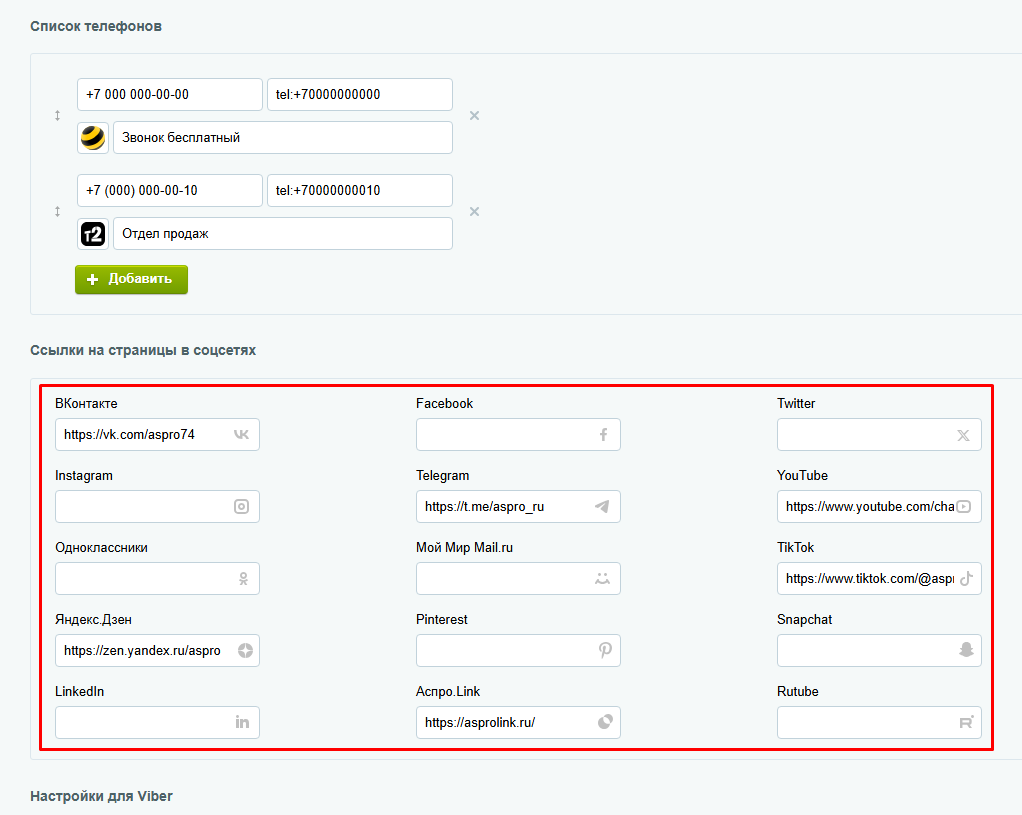Image resolution: width=1022 pixels, height=815 pixels.
Task: Click the reorder handle of the second phone row
Action: pos(57,211)
